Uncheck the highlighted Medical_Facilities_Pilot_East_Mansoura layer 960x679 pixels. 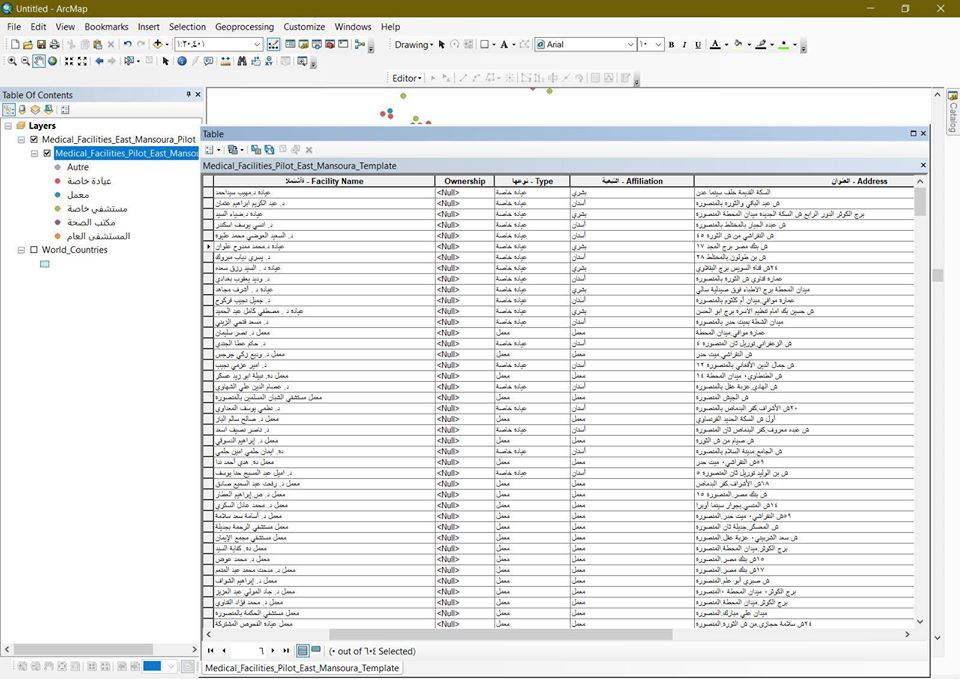coord(47,153)
